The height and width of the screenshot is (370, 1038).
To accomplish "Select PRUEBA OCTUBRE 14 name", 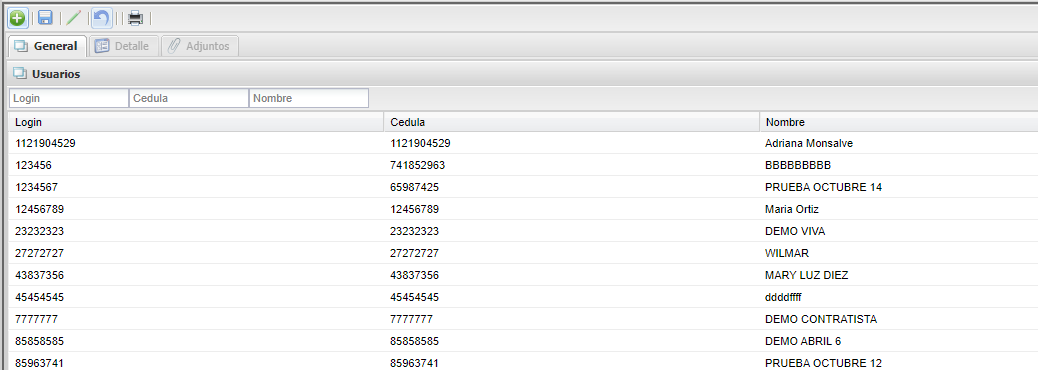I will pos(823,187).
